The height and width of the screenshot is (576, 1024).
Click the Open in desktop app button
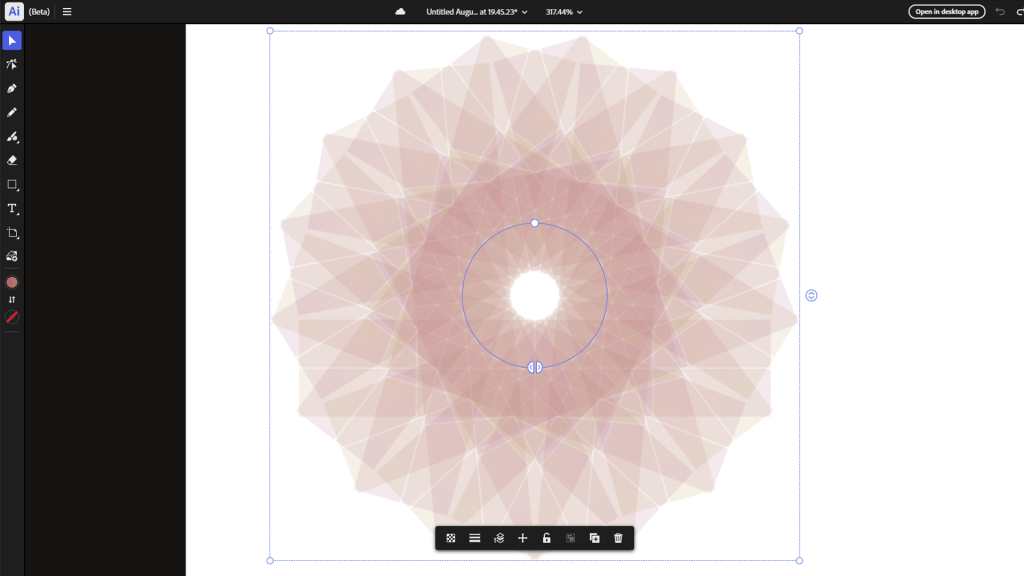tap(946, 12)
